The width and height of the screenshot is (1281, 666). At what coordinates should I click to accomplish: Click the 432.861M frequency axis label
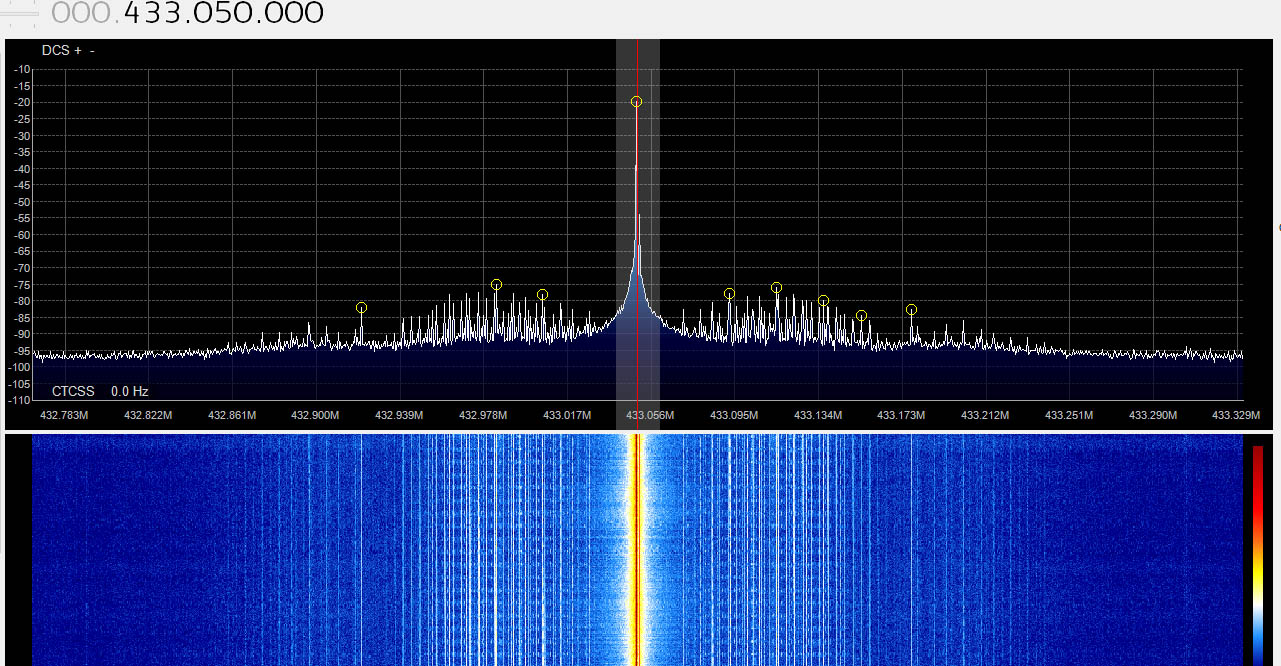pyautogui.click(x=231, y=415)
